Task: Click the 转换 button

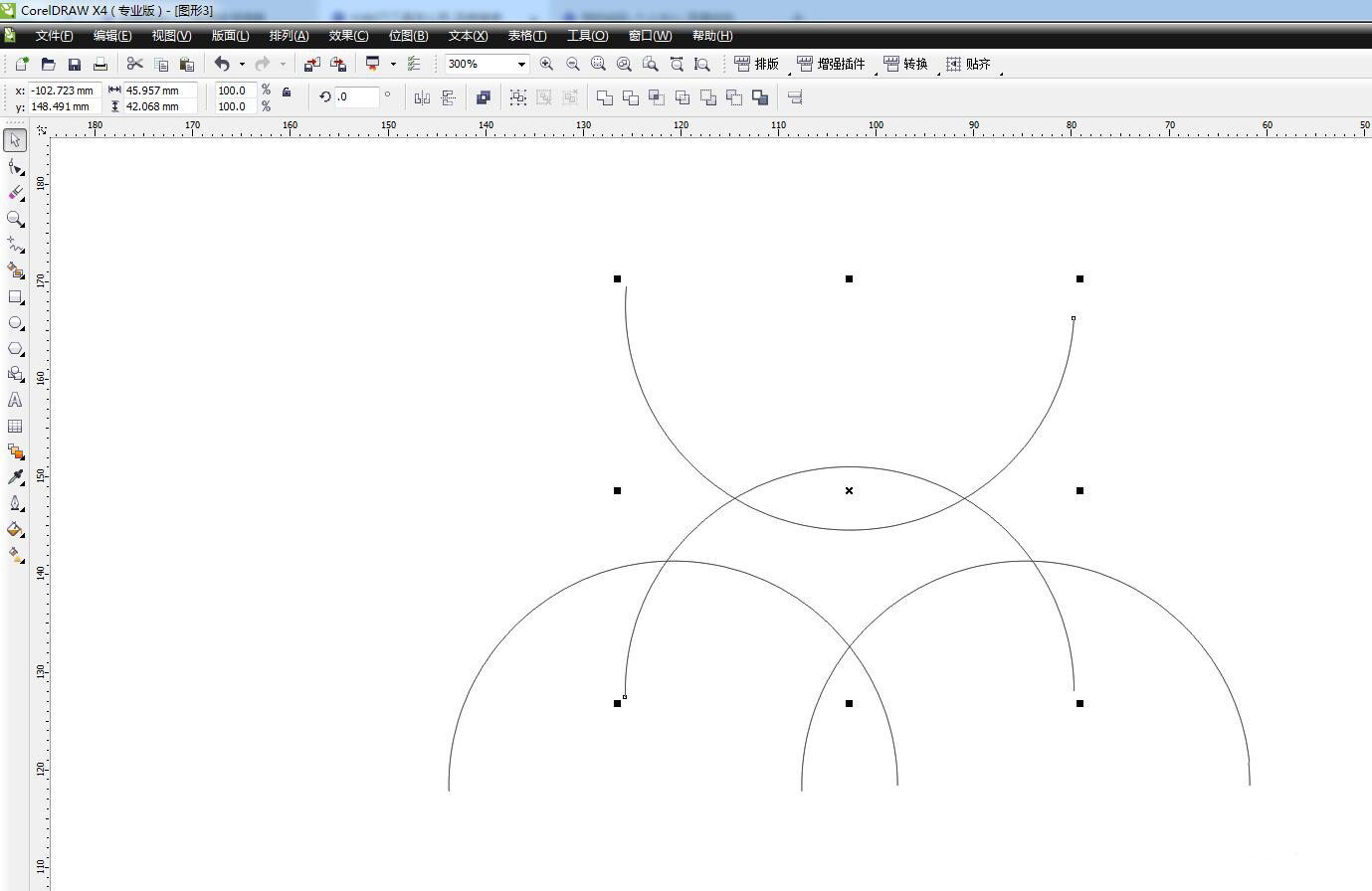Action: pos(905,64)
